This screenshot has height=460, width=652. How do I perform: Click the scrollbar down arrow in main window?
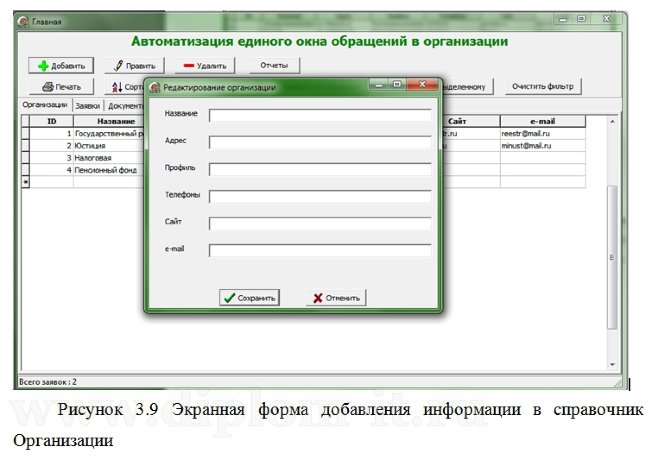click(612, 364)
